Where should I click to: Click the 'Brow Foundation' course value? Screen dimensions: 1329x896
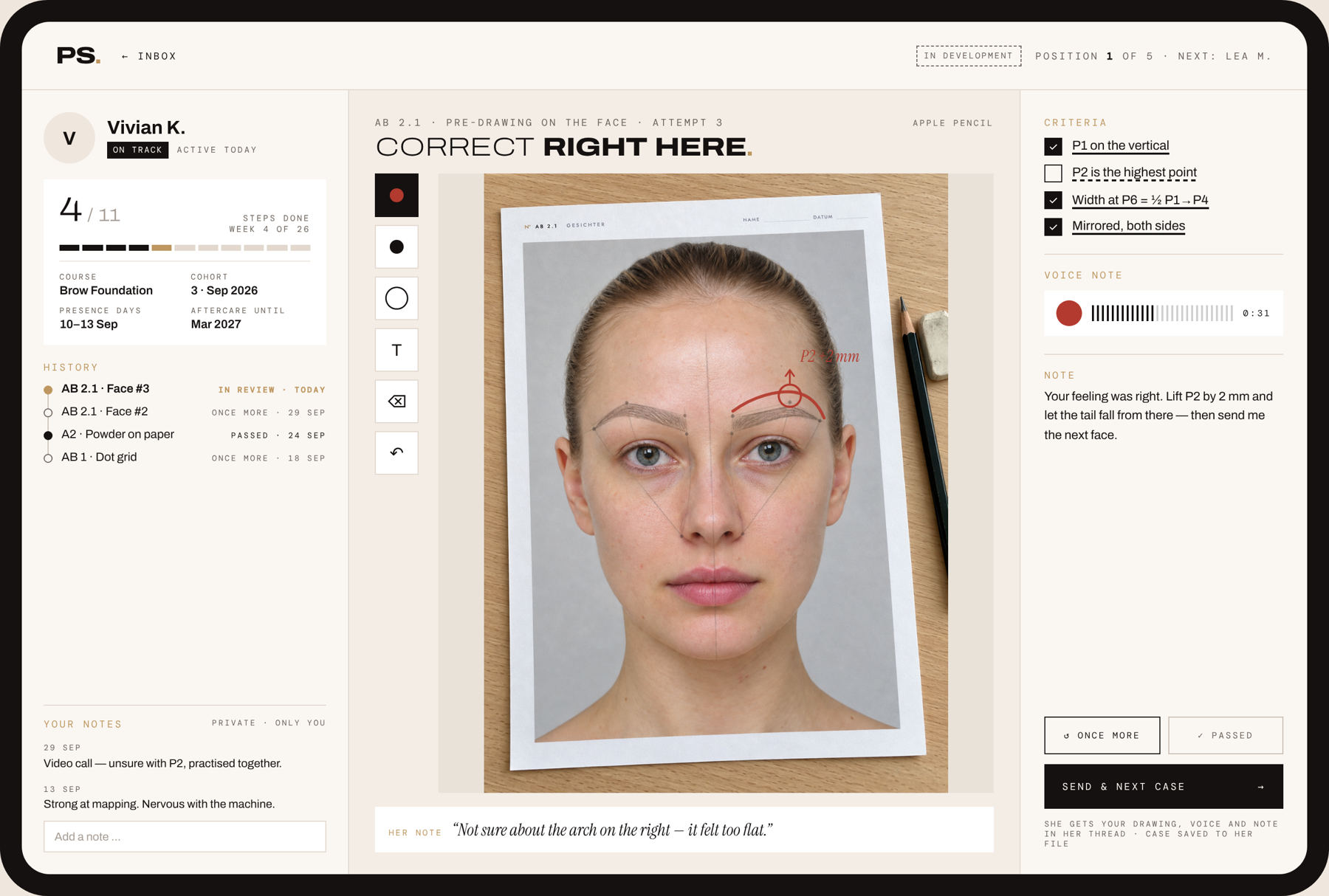106,290
